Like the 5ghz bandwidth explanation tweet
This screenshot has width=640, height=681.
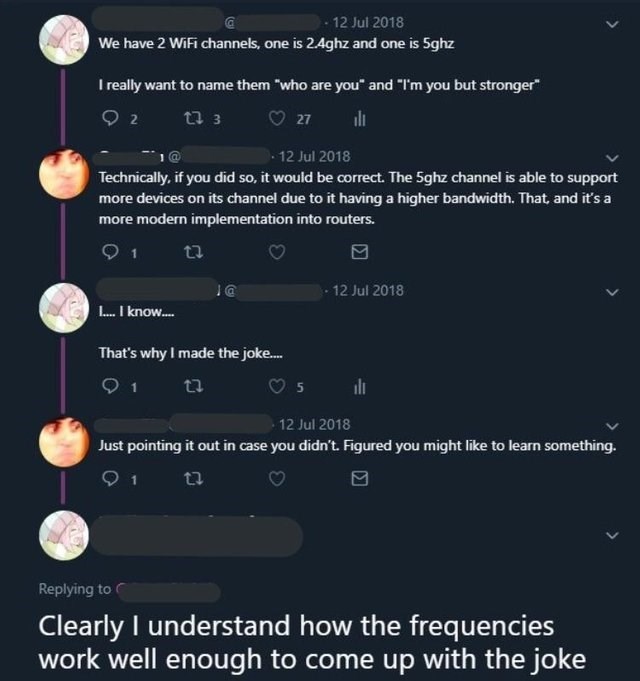pyautogui.click(x=278, y=253)
